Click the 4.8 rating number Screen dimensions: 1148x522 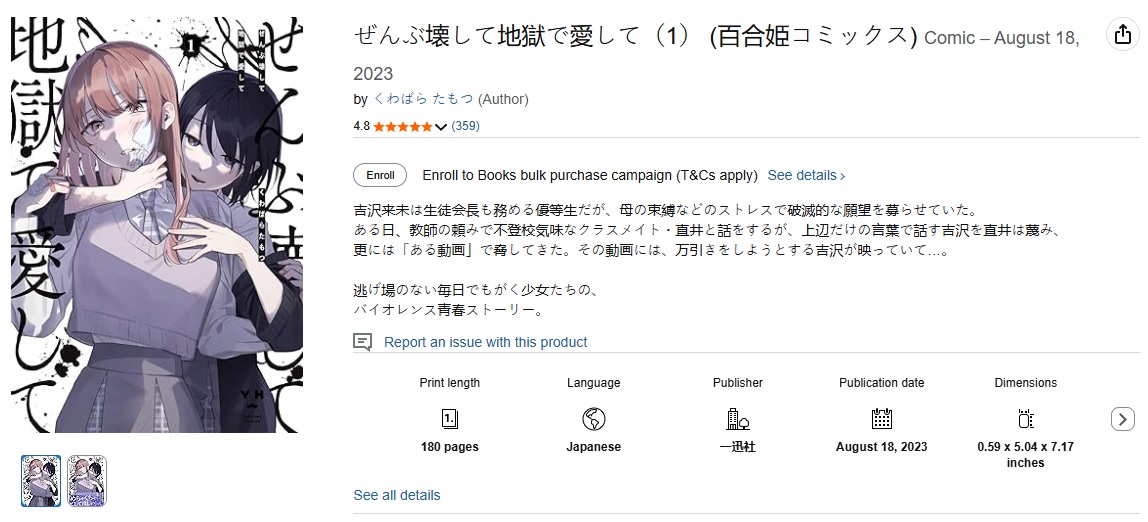tap(361, 126)
